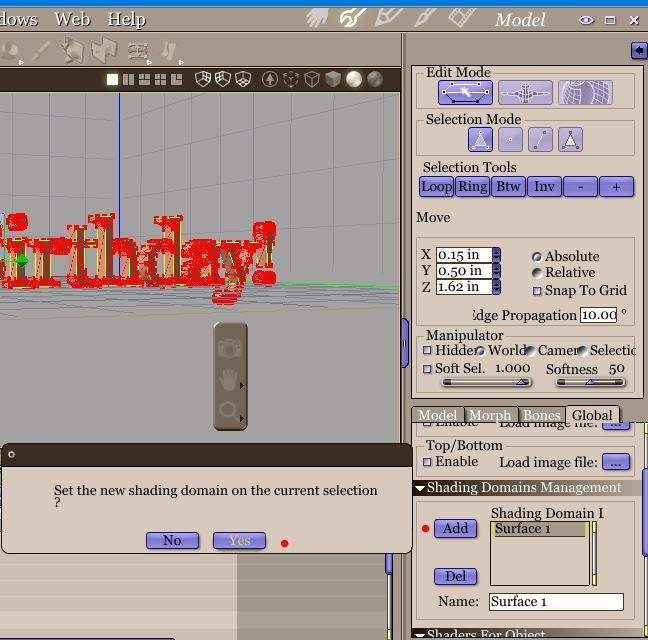The height and width of the screenshot is (640, 648).
Task: Choose UV mesh edit mode button
Action: tap(585, 92)
